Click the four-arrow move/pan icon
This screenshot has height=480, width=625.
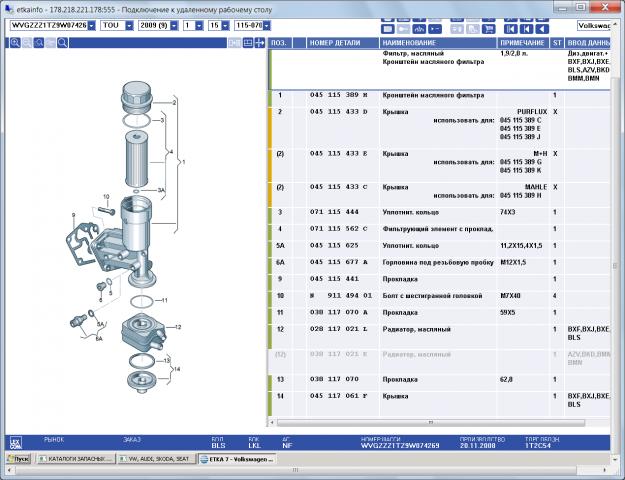point(259,43)
